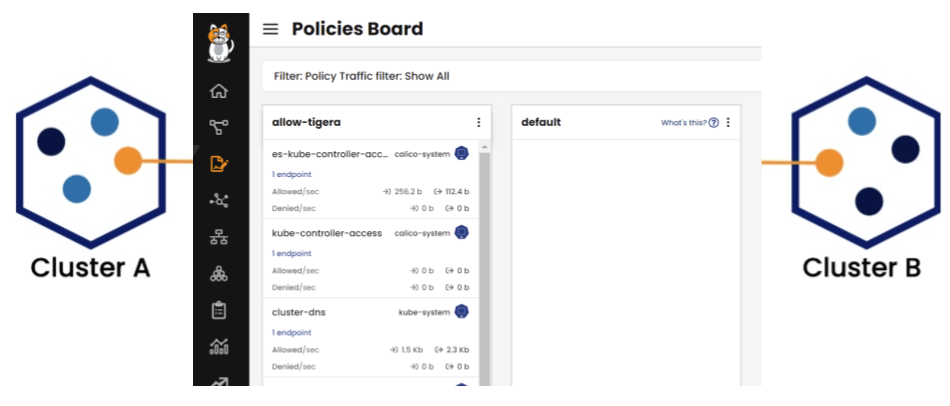Open the Service Graph sidebar icon
Viewport: 950px width, 406px height.
tap(219, 127)
